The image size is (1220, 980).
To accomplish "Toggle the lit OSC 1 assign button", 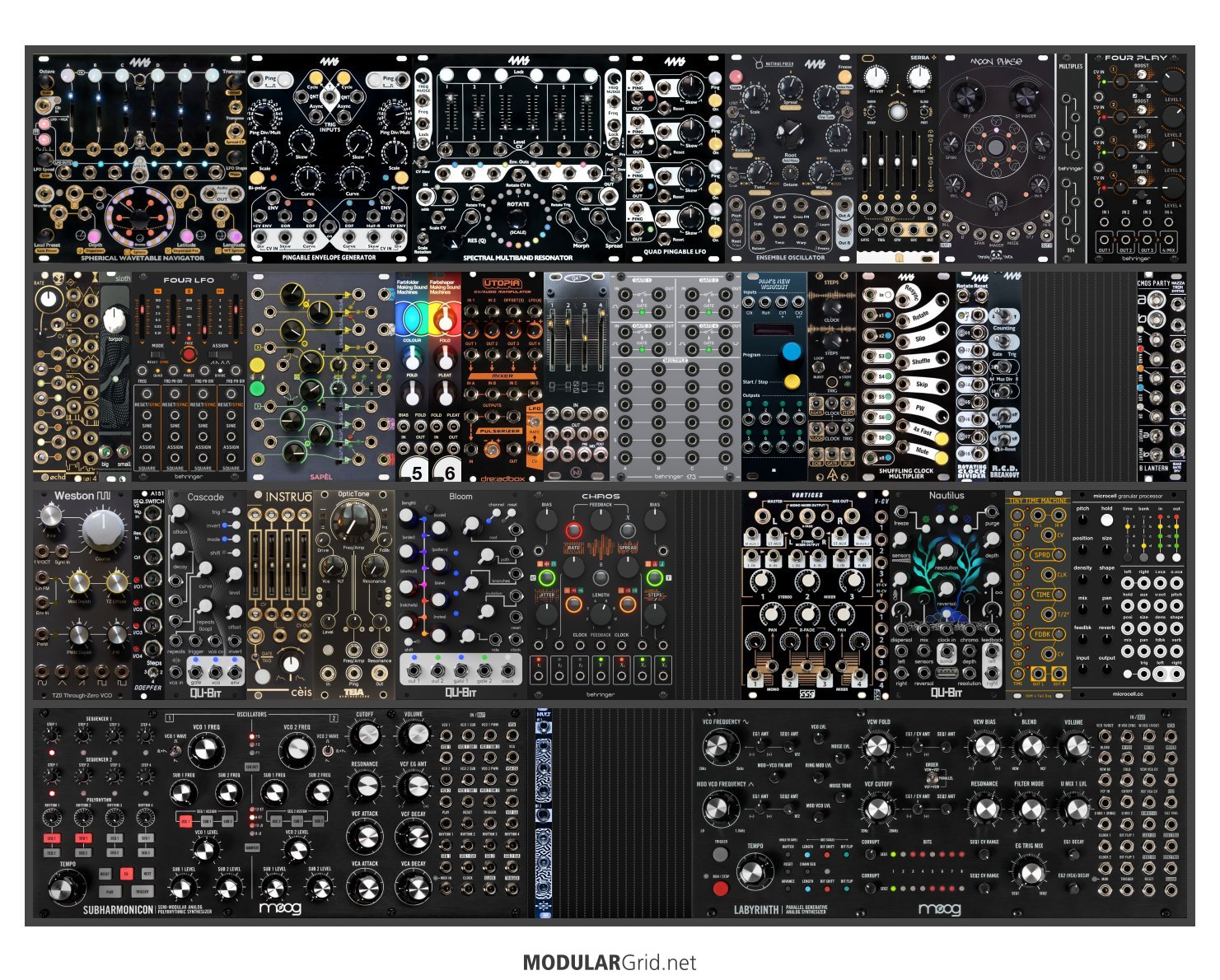I will 185,821.
